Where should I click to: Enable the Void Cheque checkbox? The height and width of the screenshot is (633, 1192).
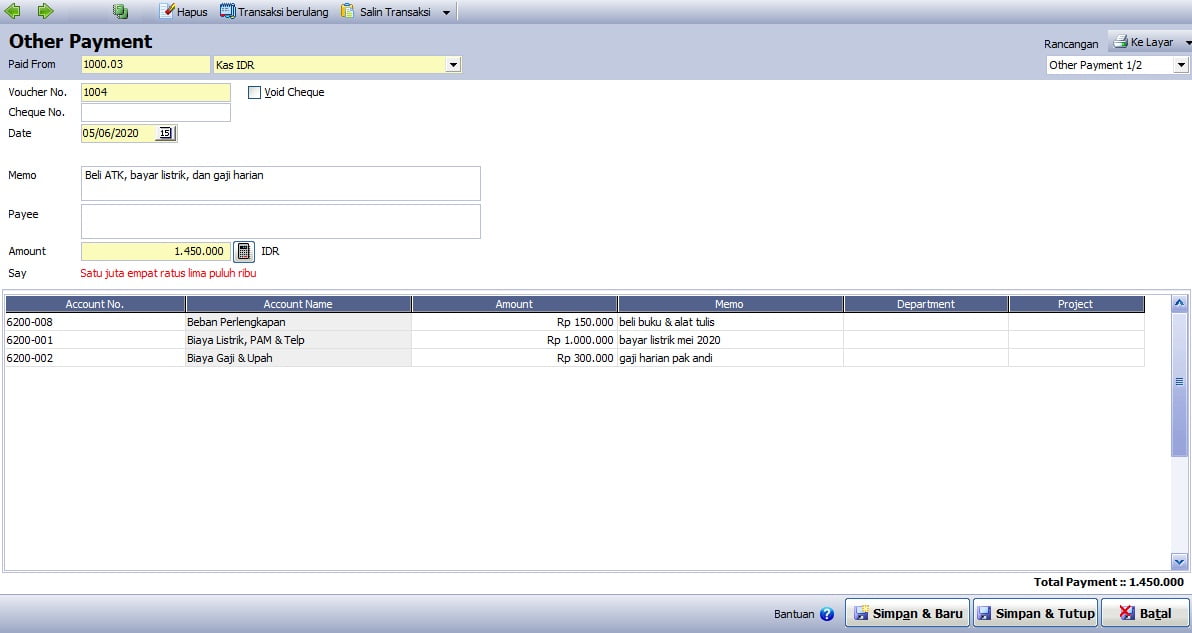pos(255,93)
